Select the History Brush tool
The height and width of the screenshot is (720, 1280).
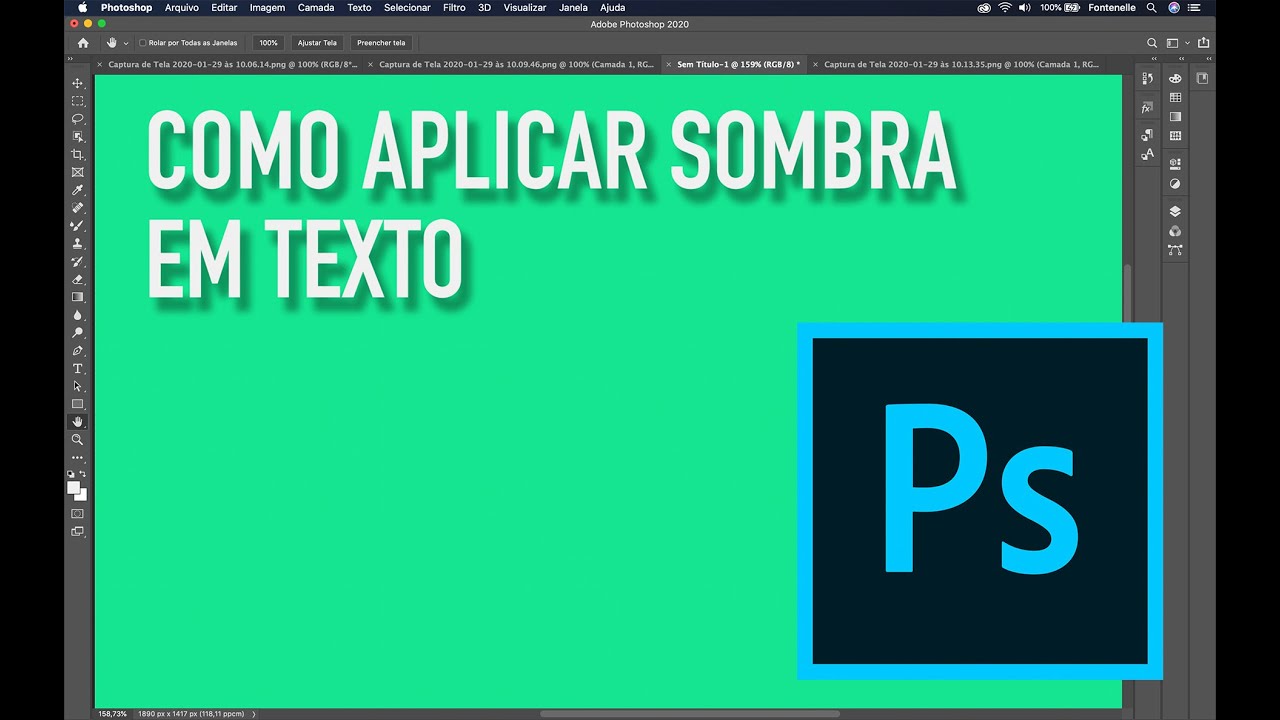(x=77, y=262)
